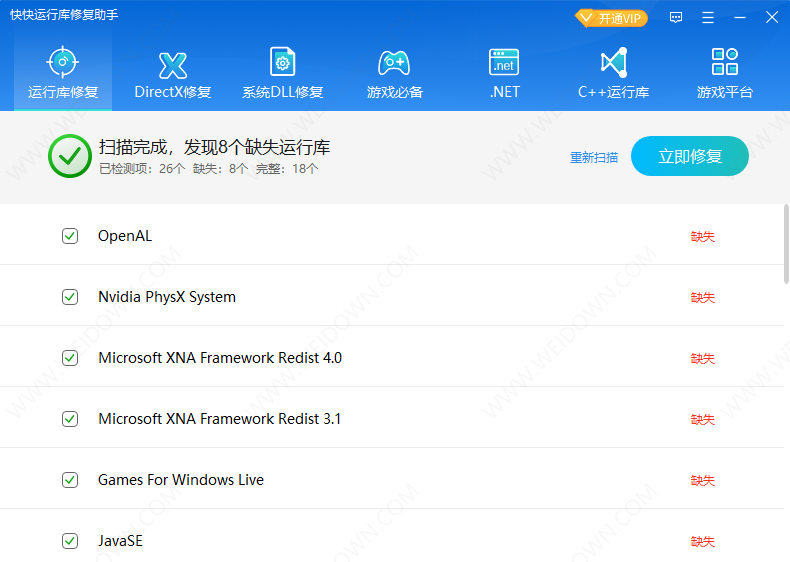
Task: Open the 运行库修复 runtime repair icon
Action: click(63, 63)
